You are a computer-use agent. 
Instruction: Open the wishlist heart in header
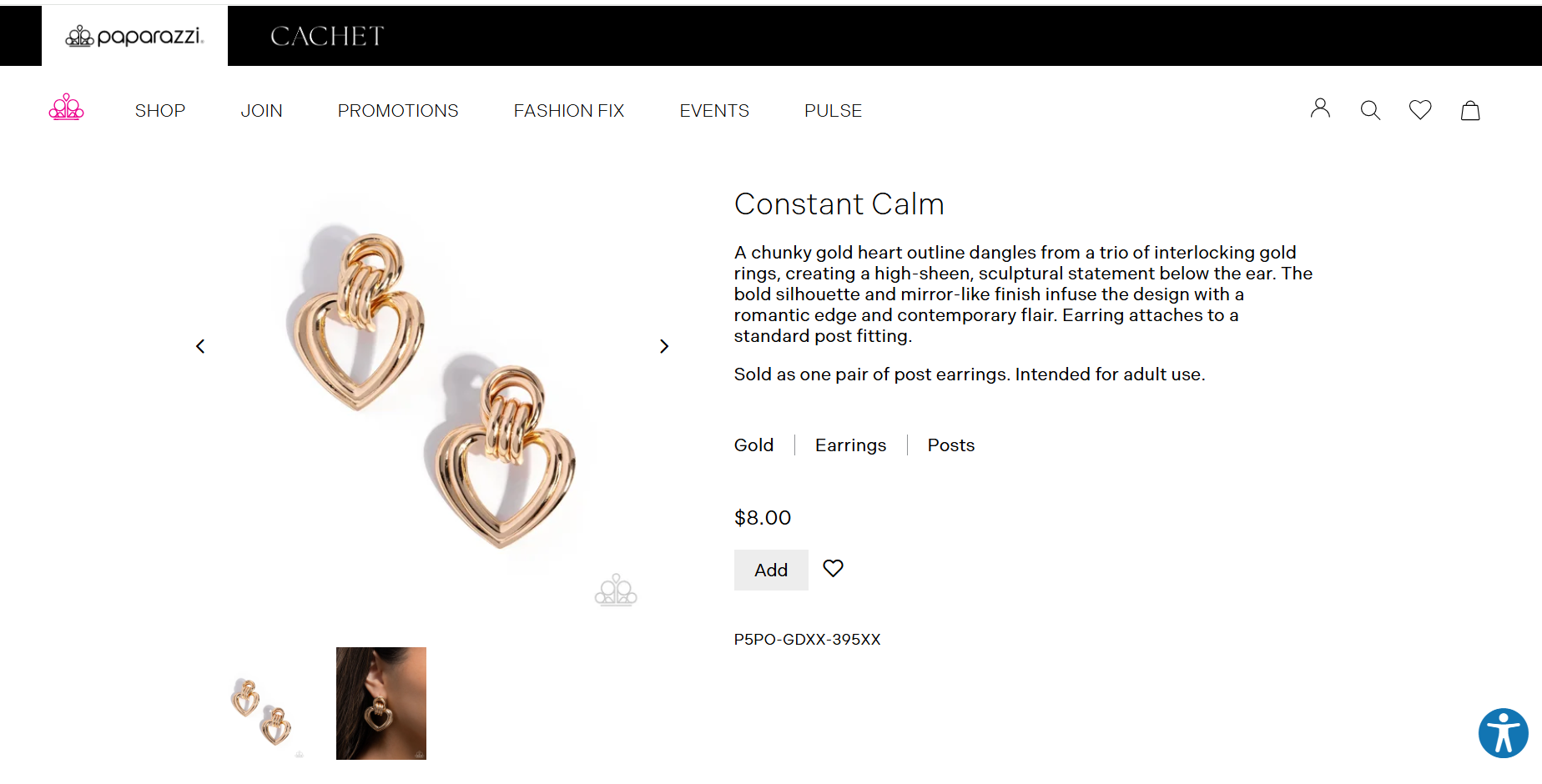(x=1420, y=110)
